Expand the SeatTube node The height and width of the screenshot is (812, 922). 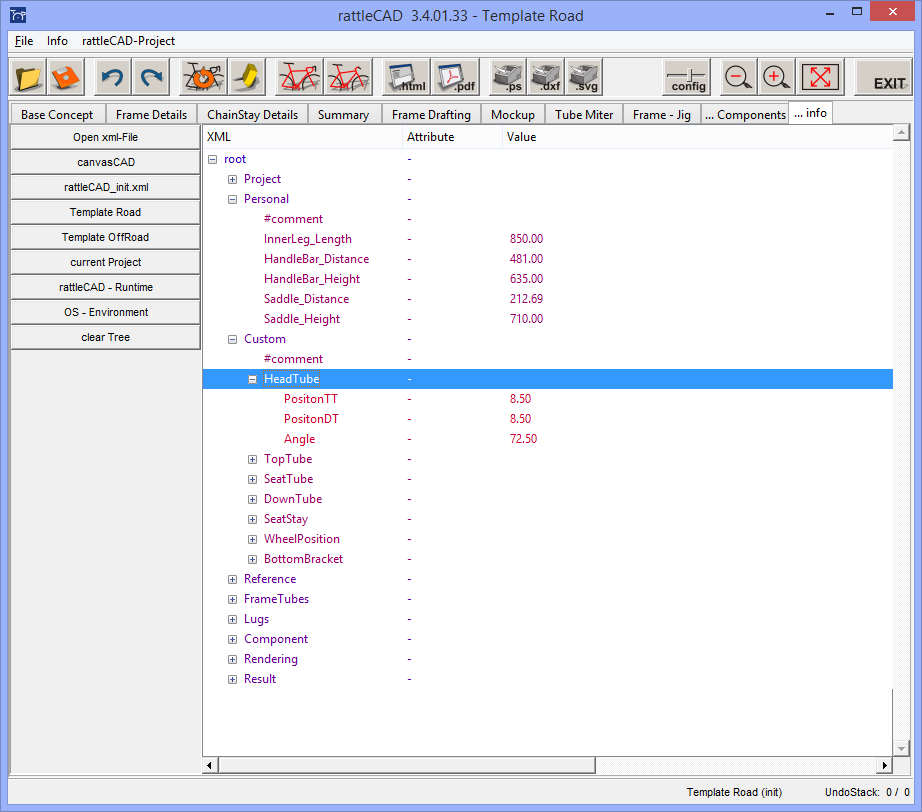click(x=252, y=479)
